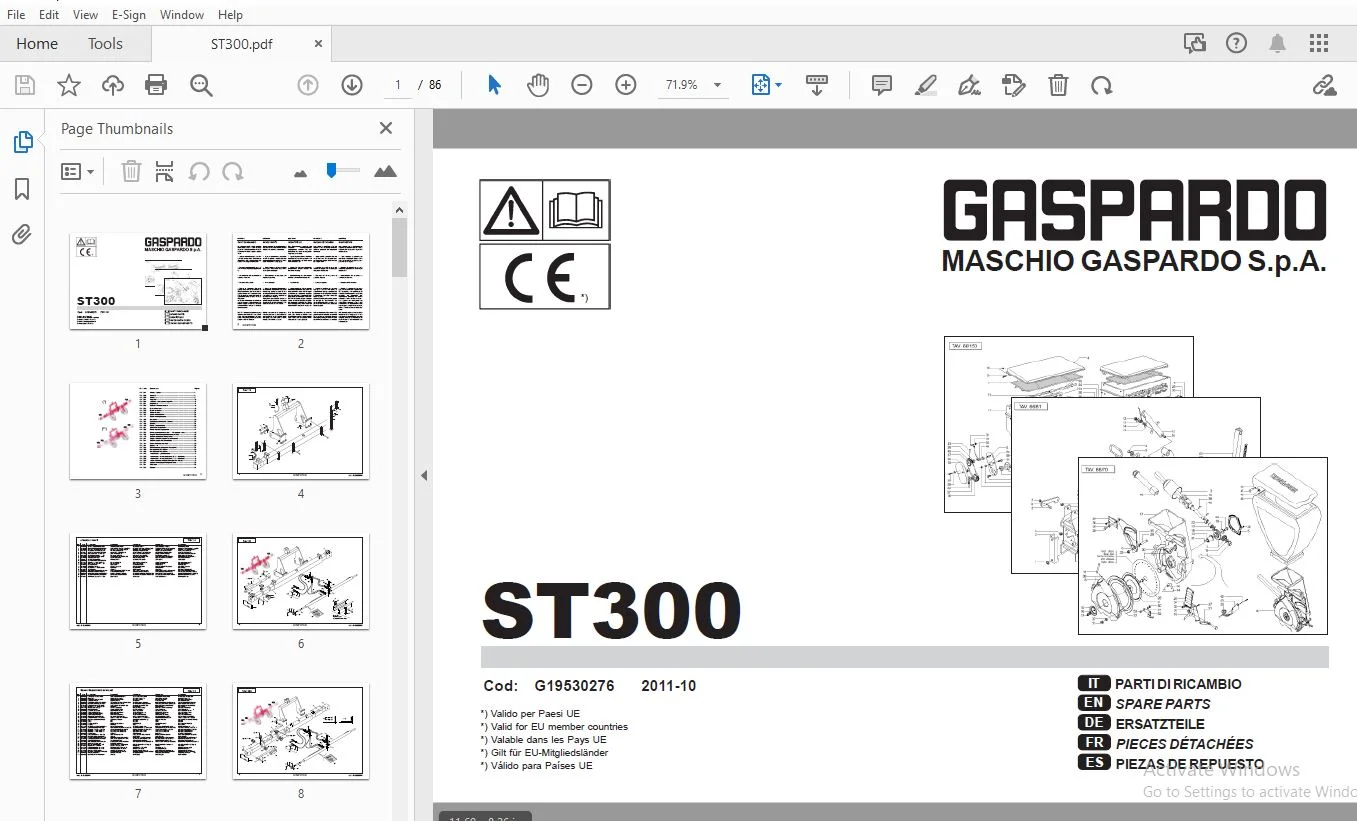Open the apps grid icon
Image resolution: width=1357 pixels, height=821 pixels.
1319,43
